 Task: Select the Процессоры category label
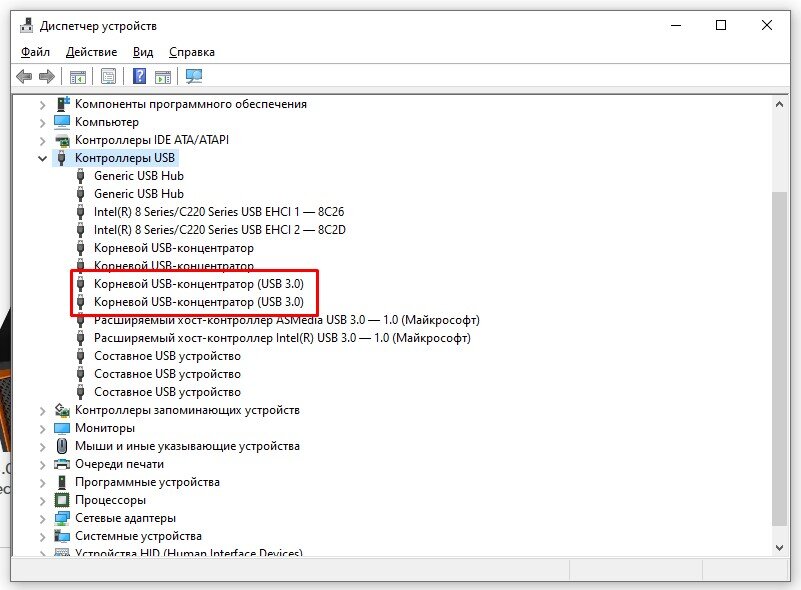coord(110,500)
